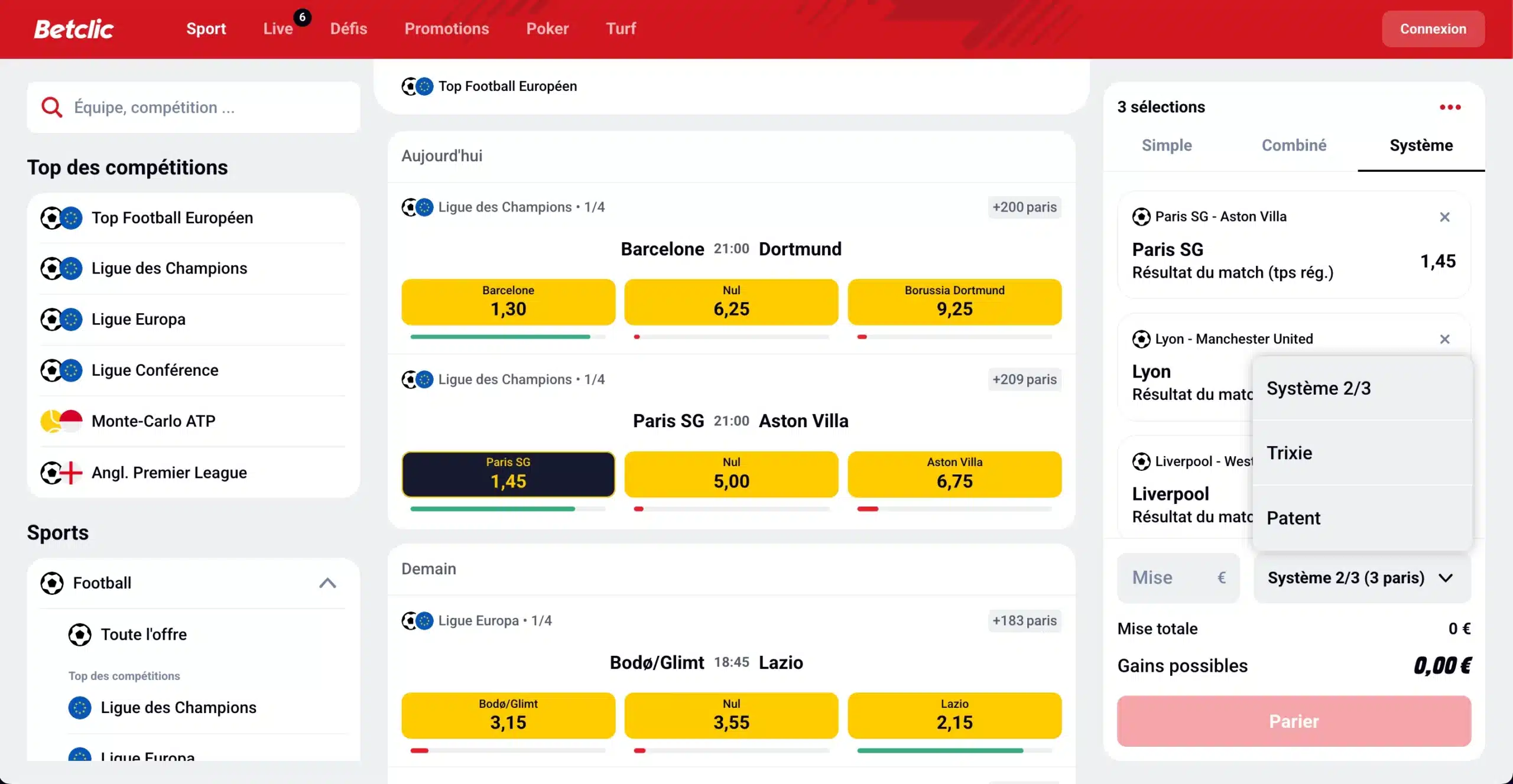
Task: Expand +183 paris for Bodø/Glimt-Lazio
Action: pyautogui.click(x=1024, y=621)
